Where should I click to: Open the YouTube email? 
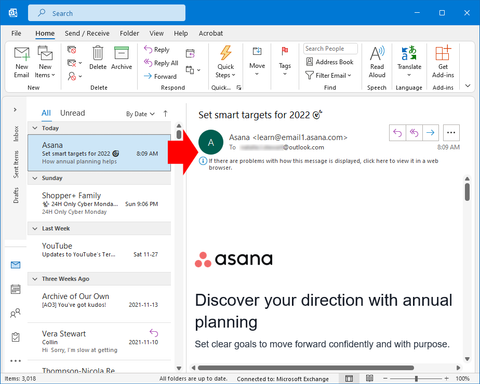[x=99, y=254]
